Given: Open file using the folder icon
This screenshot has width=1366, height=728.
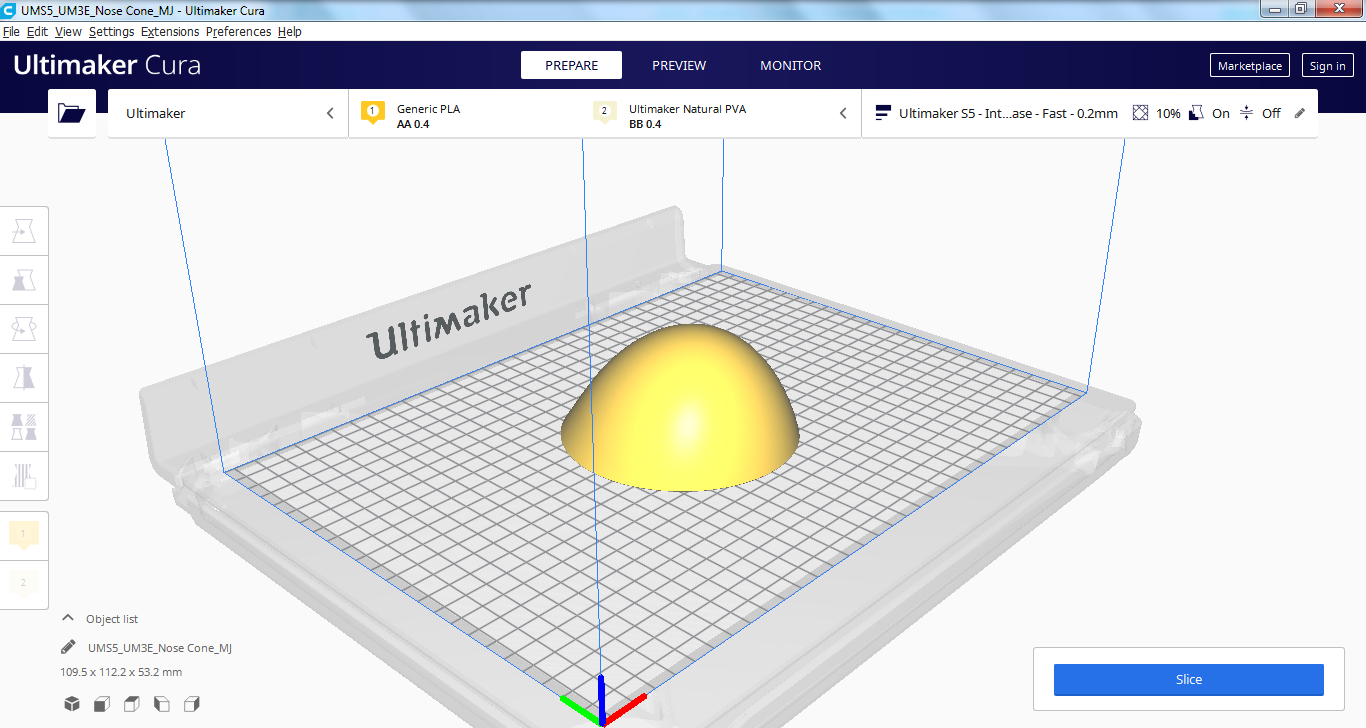Looking at the screenshot, I should coord(72,113).
